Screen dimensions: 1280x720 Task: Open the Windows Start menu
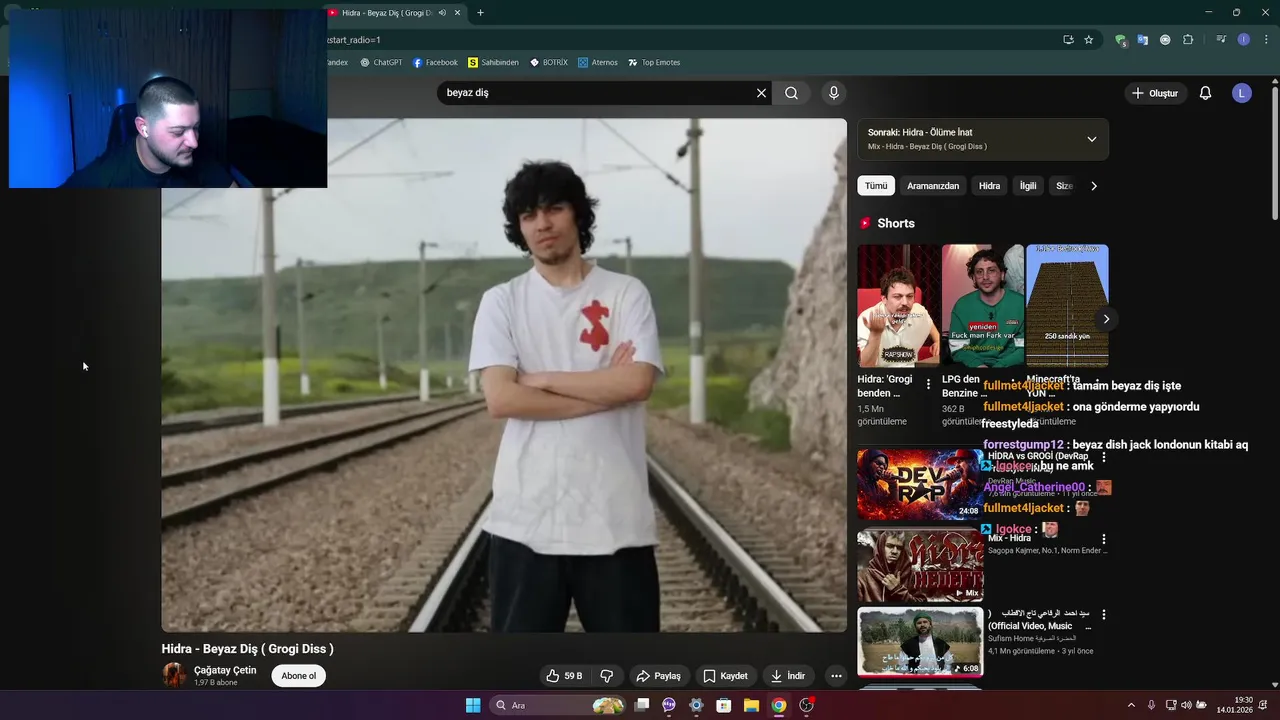click(473, 705)
